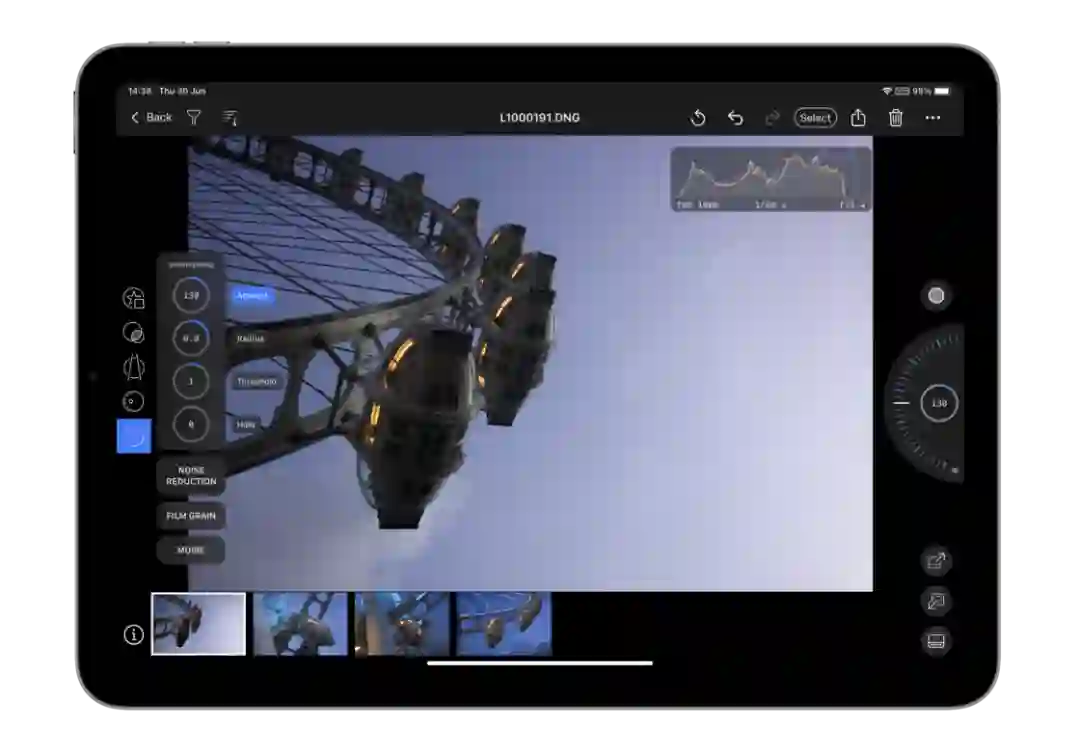The image size is (1080, 753).
Task: Tap the date in the status bar
Action: 183,91
